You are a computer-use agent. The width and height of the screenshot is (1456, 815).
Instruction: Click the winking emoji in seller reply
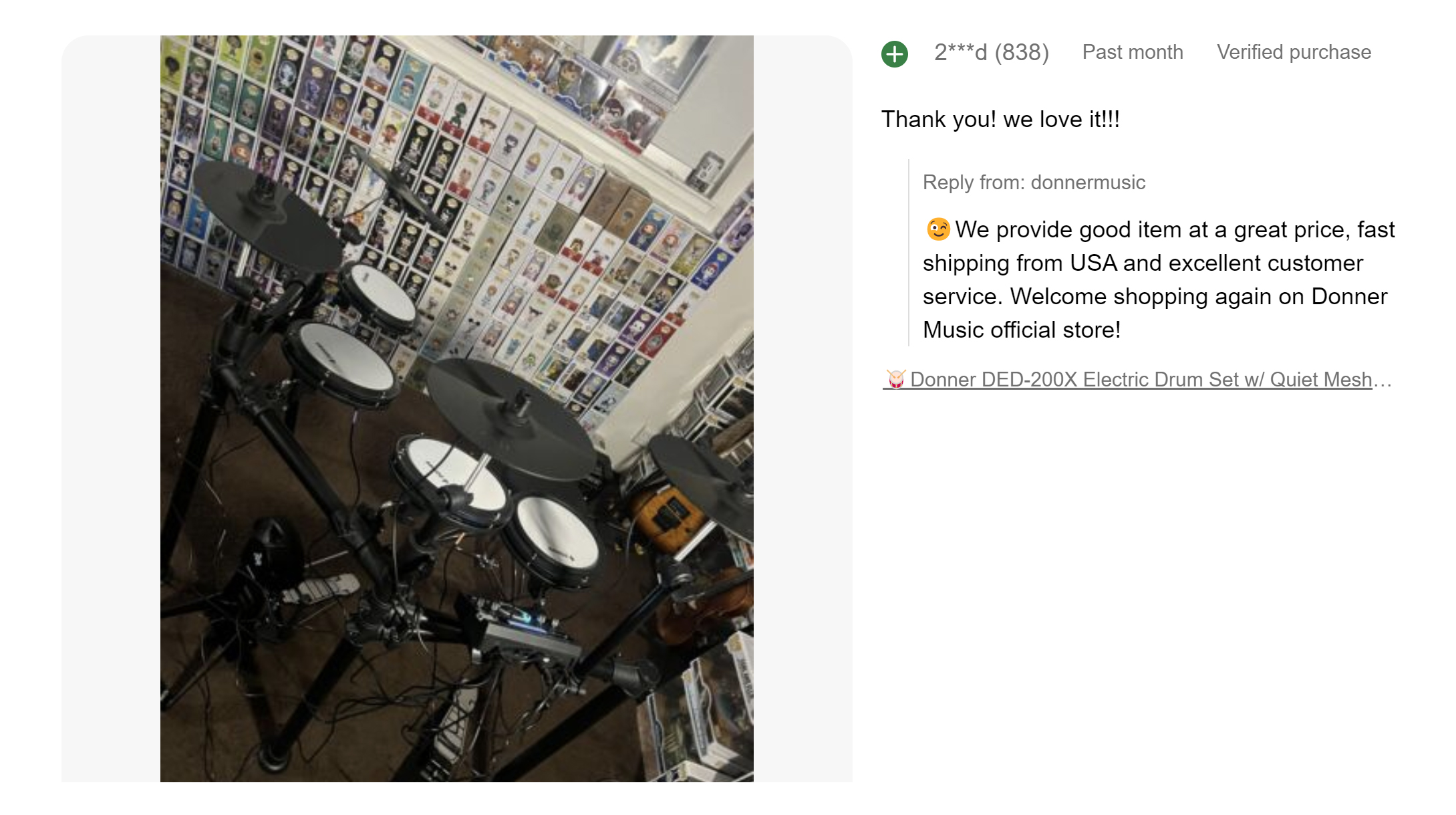click(x=937, y=229)
